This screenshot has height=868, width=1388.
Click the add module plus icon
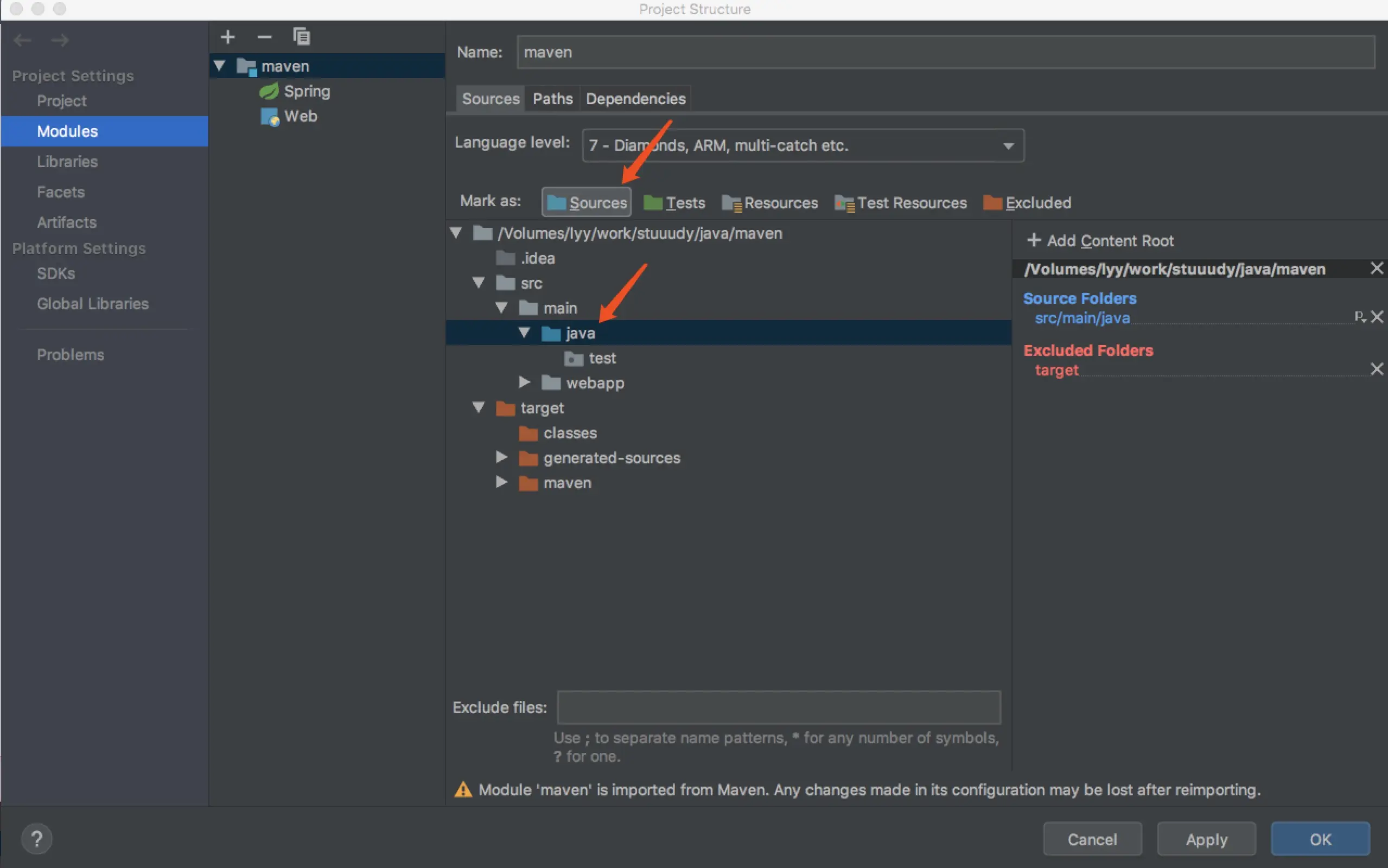227,37
